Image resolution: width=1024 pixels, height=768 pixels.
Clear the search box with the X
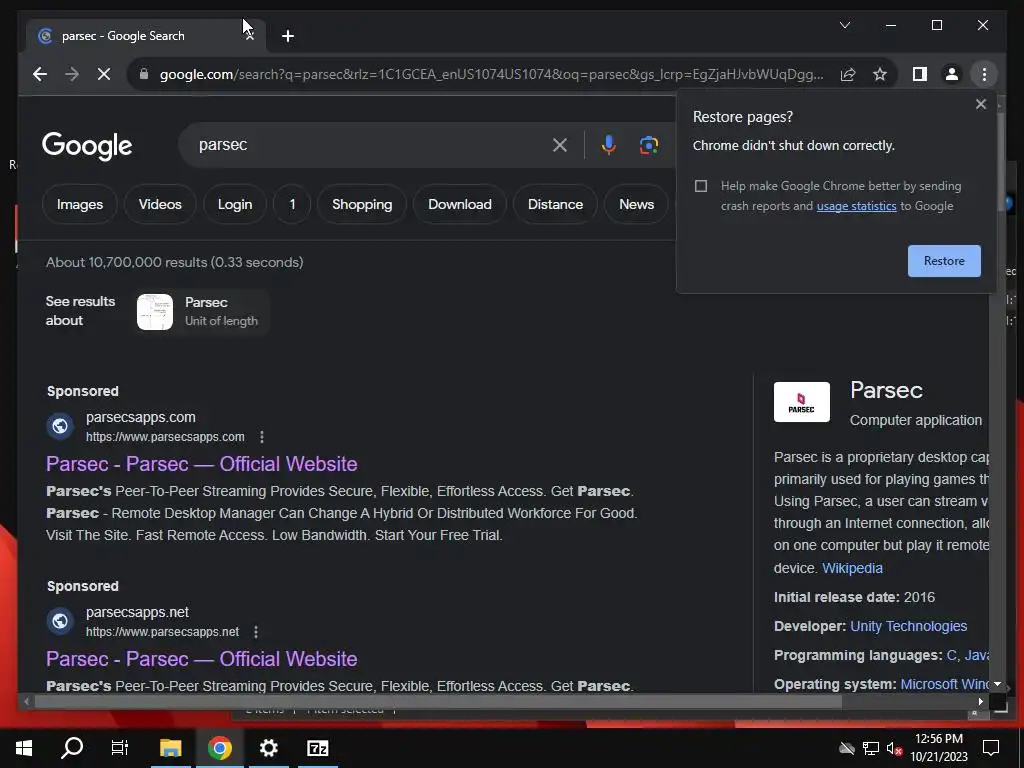tap(560, 145)
